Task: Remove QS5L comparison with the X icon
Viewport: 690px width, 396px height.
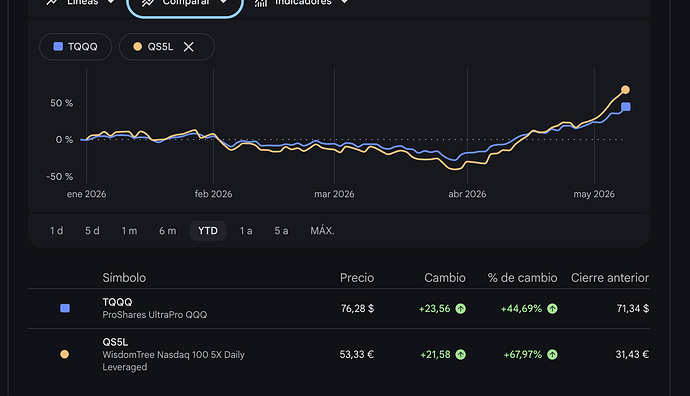Action: 188,47
